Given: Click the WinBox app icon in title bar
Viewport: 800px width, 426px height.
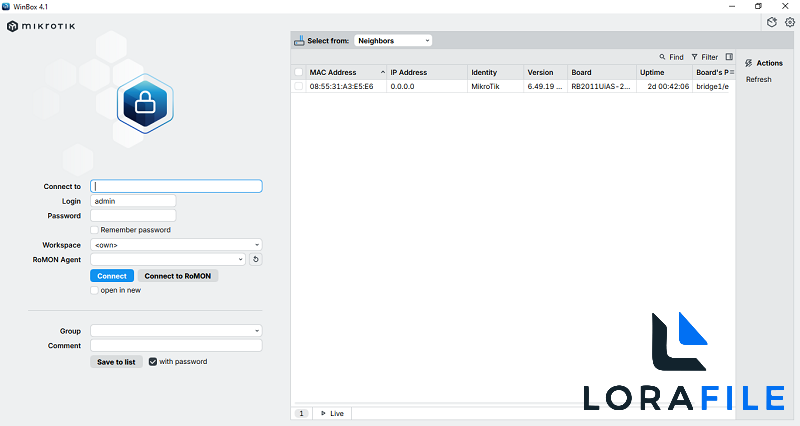Looking at the screenshot, I should click(x=6, y=7).
